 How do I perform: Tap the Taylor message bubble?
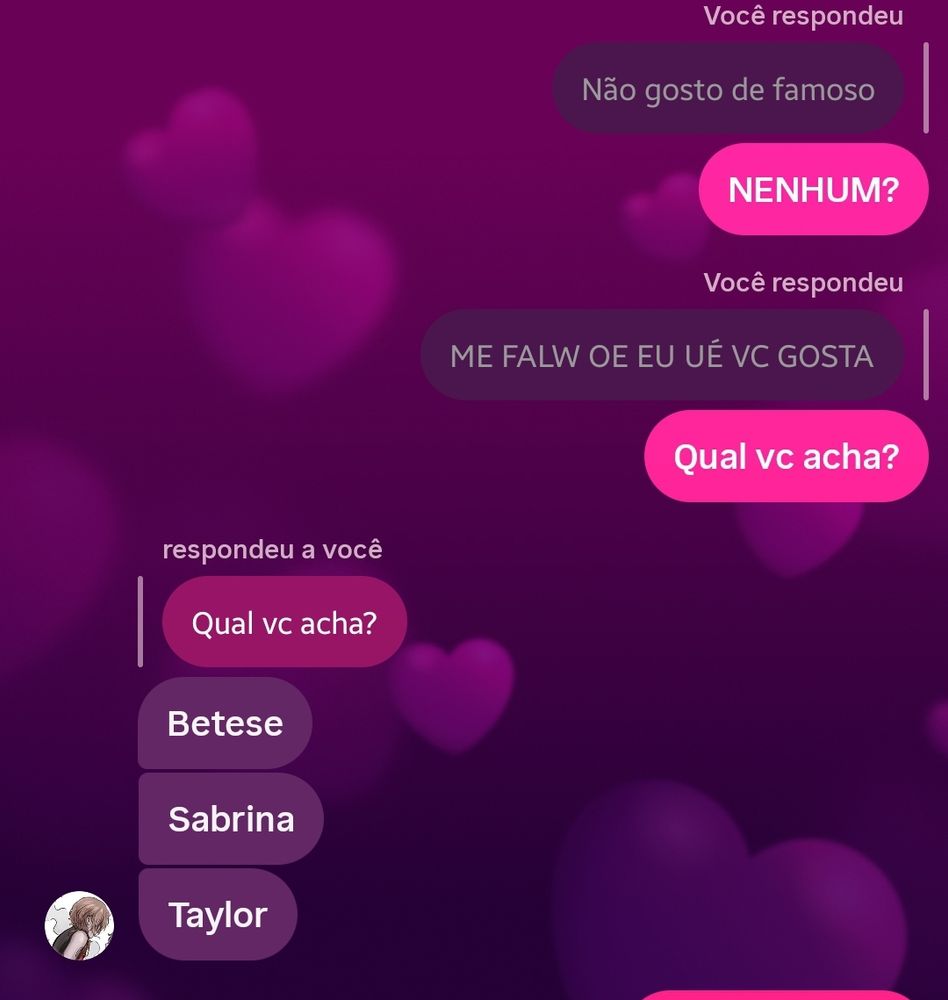tap(218, 915)
